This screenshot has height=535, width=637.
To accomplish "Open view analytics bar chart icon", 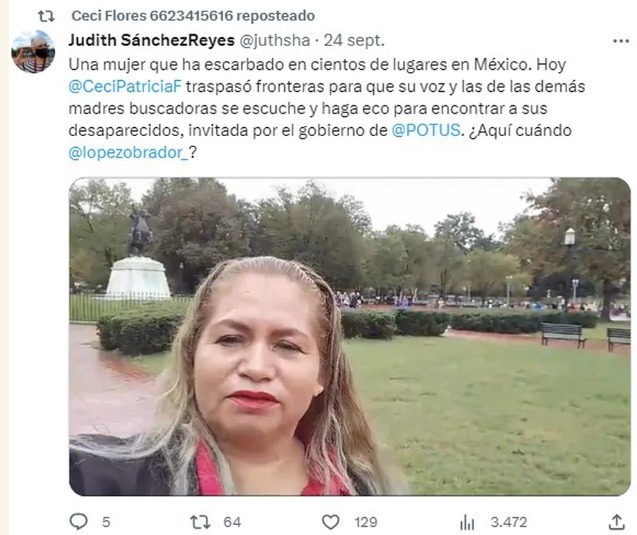I will pos(467,522).
